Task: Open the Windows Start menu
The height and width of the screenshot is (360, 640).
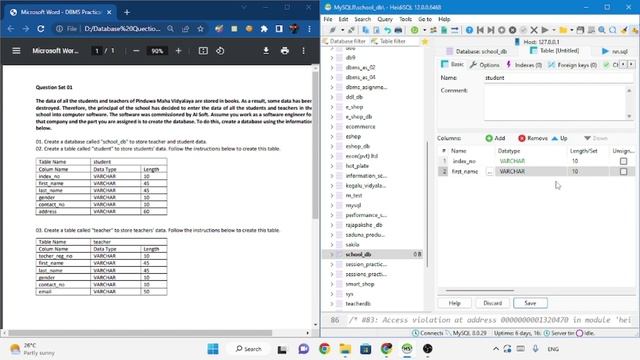Action: [x=213, y=349]
